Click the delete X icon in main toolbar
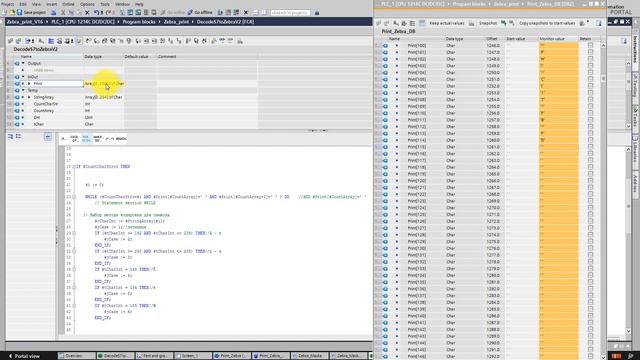Screen dimensions: 640x360 [87, 13]
